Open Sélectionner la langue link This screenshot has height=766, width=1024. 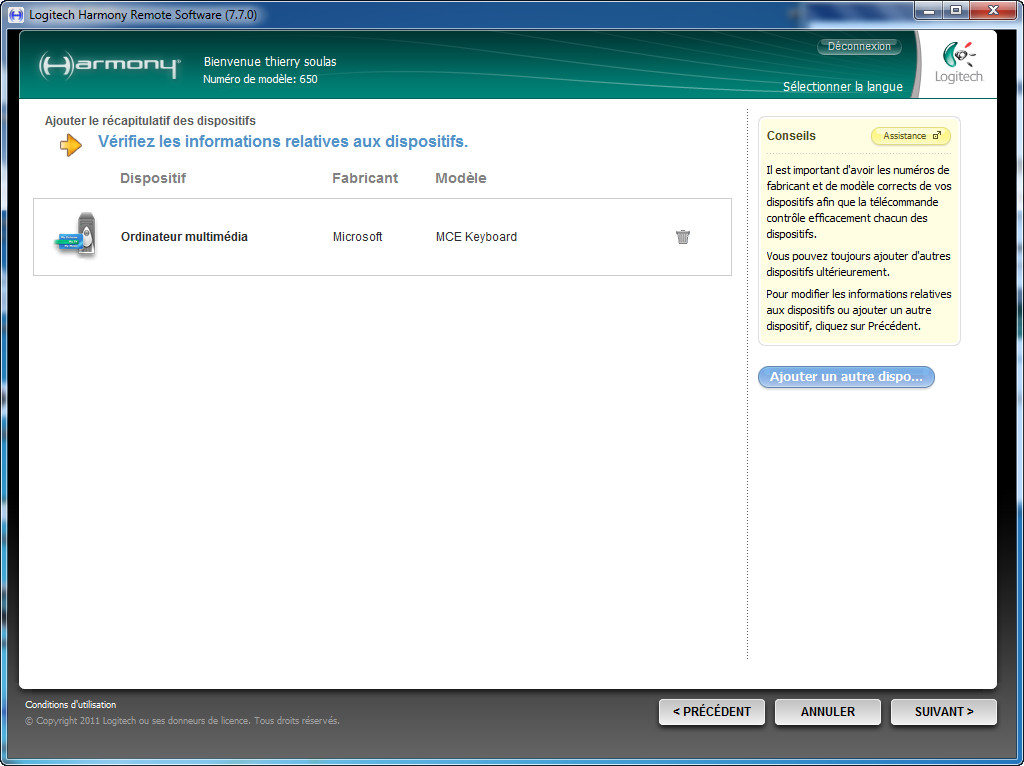[x=842, y=87]
